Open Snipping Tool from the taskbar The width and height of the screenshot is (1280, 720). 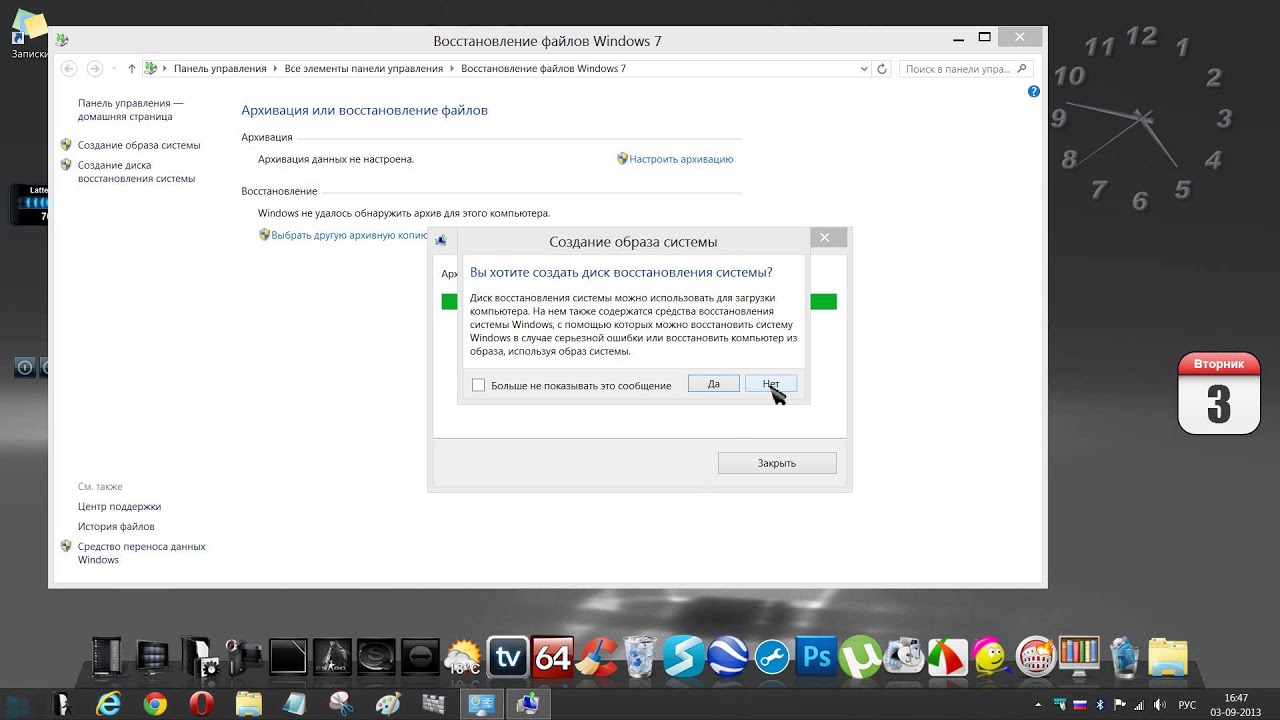tap(341, 704)
